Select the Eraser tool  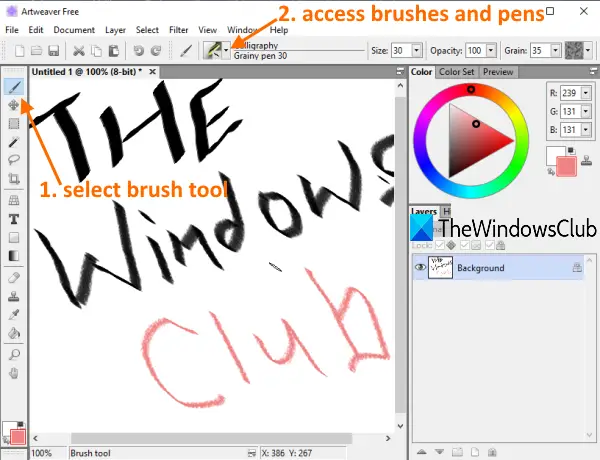[14, 277]
